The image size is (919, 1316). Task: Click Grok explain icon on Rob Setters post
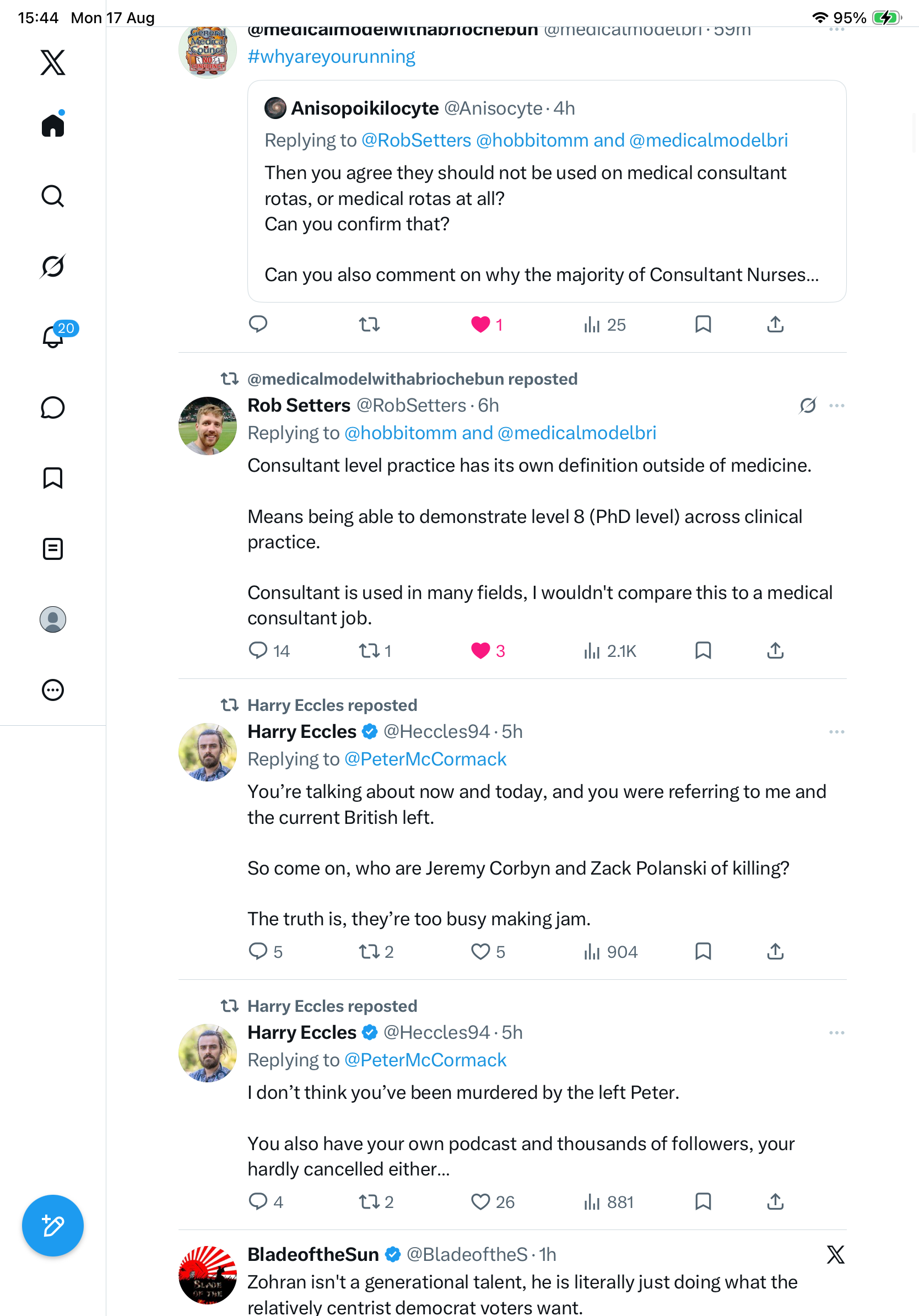tap(808, 406)
